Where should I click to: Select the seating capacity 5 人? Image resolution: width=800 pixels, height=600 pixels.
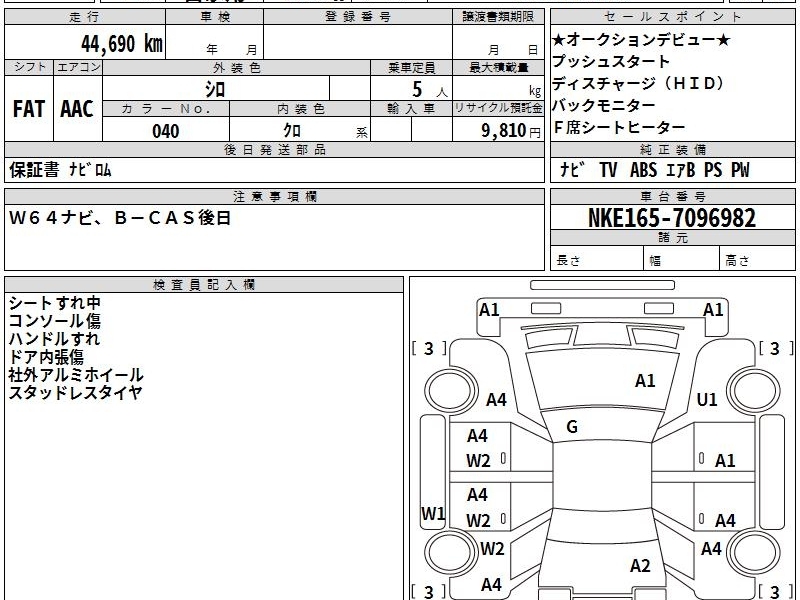pyautogui.click(x=429, y=90)
